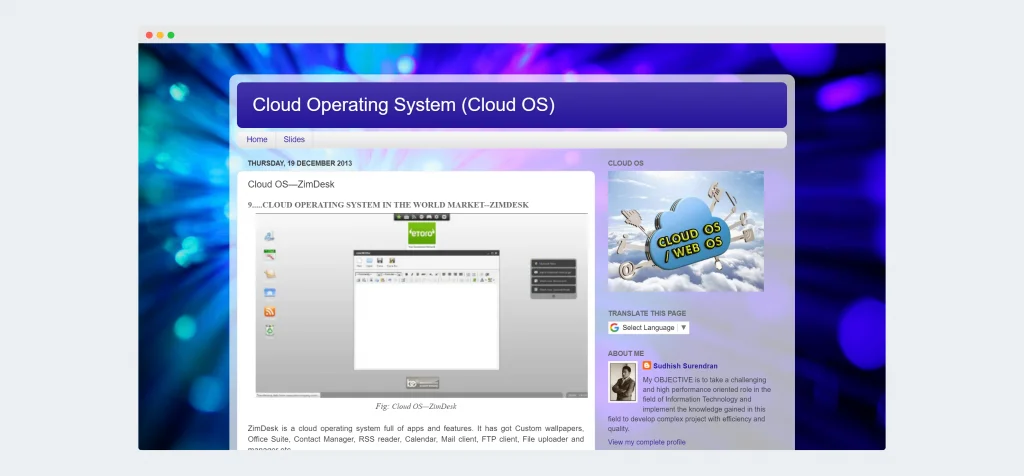This screenshot has height=476, width=1024.
Task: Click the Translate This Page heading
Action: click(647, 313)
